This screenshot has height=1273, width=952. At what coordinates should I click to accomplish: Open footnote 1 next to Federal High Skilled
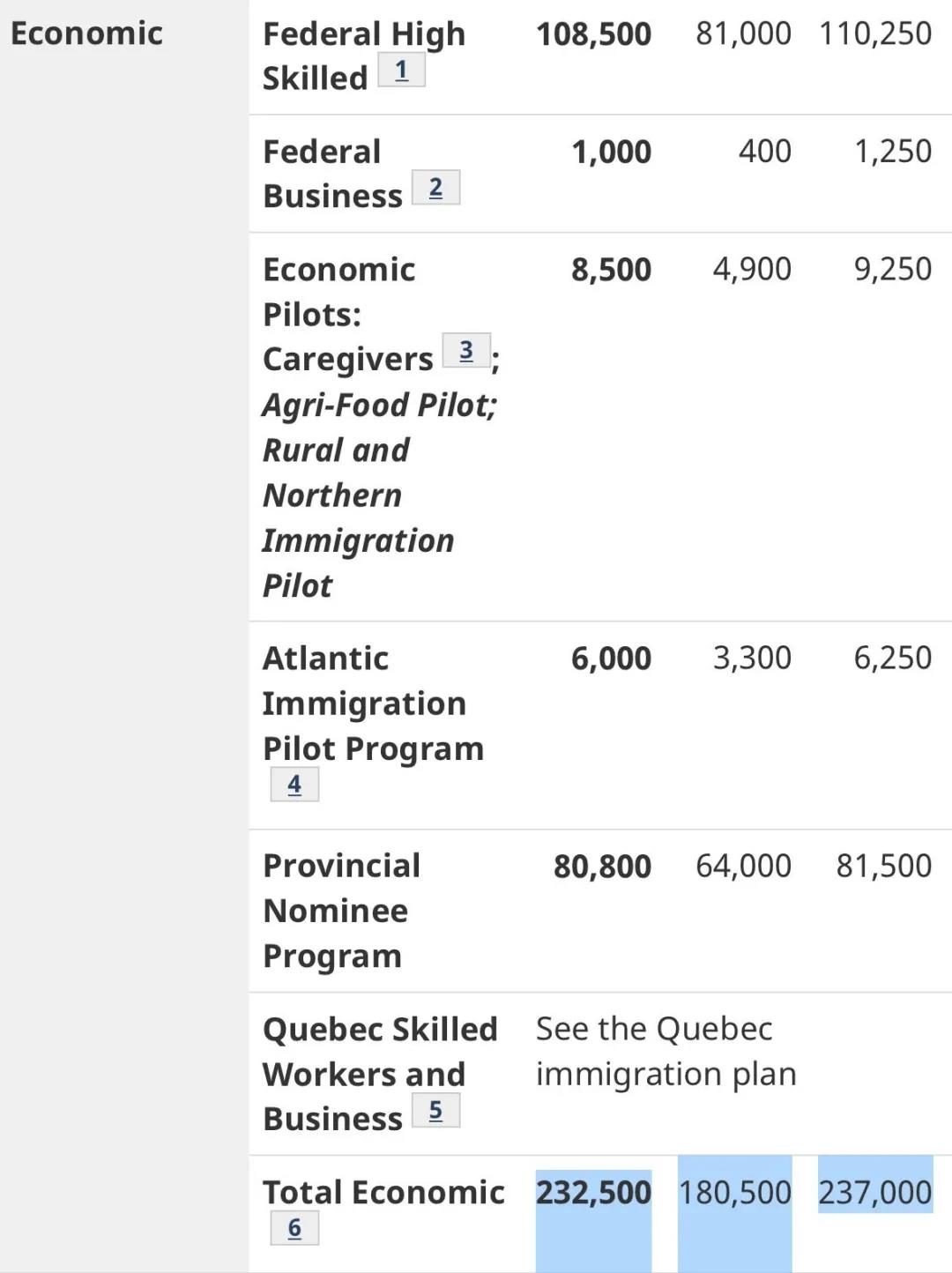click(x=401, y=71)
